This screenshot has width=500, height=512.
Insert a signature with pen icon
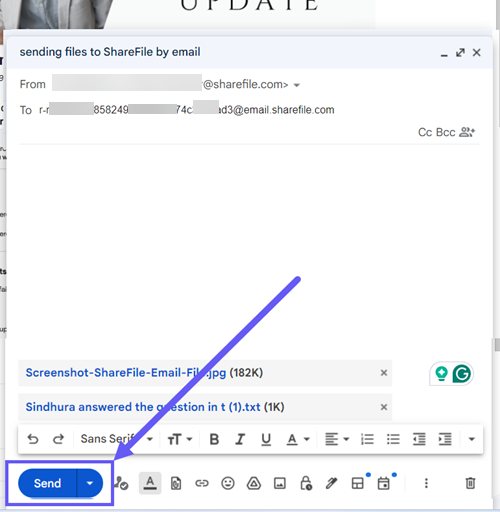pos(331,483)
